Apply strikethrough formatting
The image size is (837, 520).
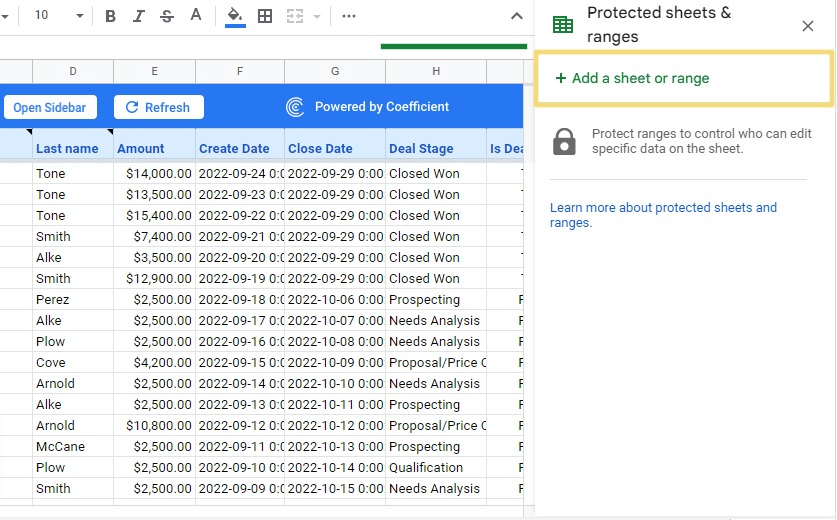pyautogui.click(x=166, y=16)
